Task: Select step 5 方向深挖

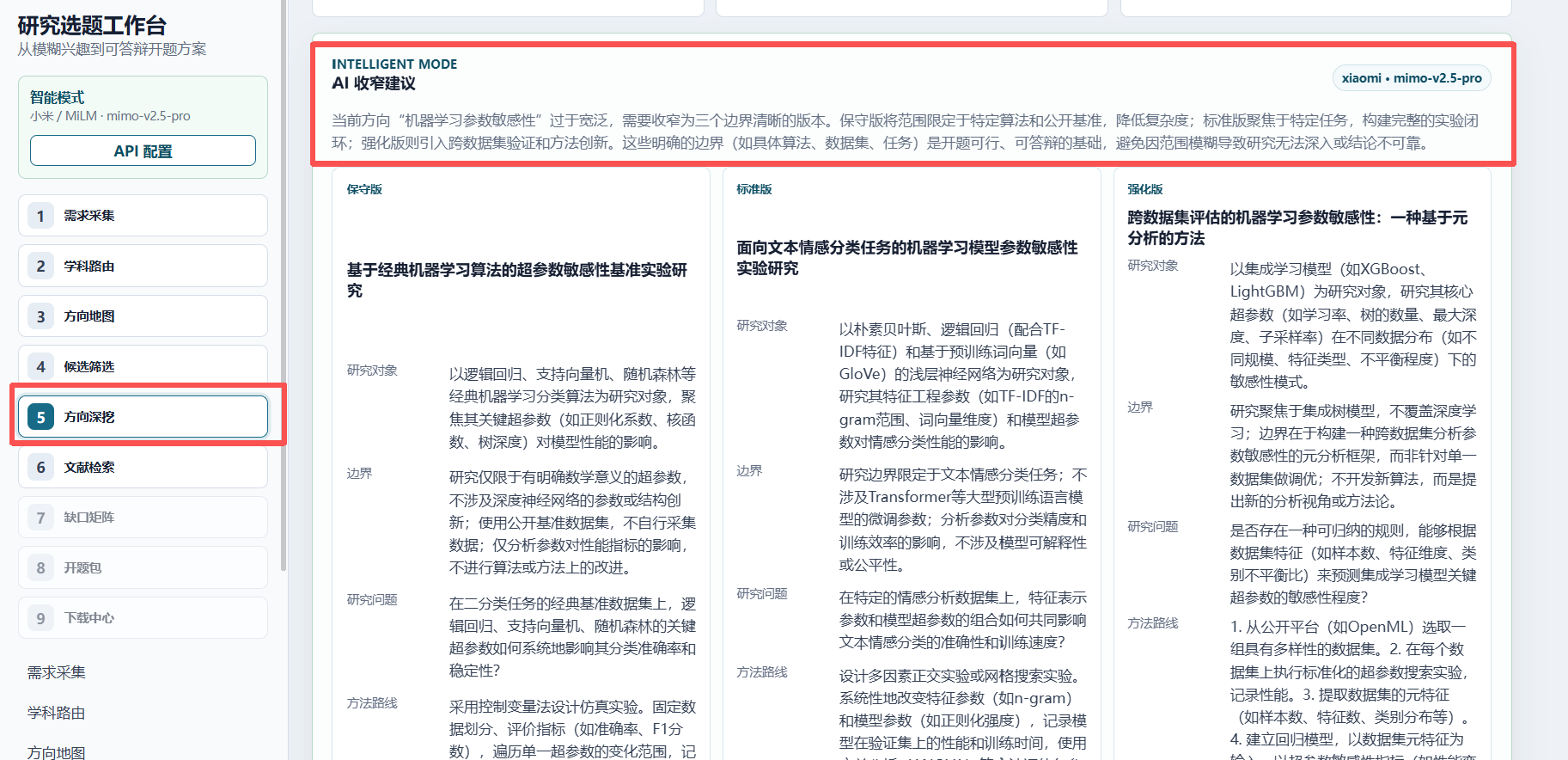Action: coord(143,417)
